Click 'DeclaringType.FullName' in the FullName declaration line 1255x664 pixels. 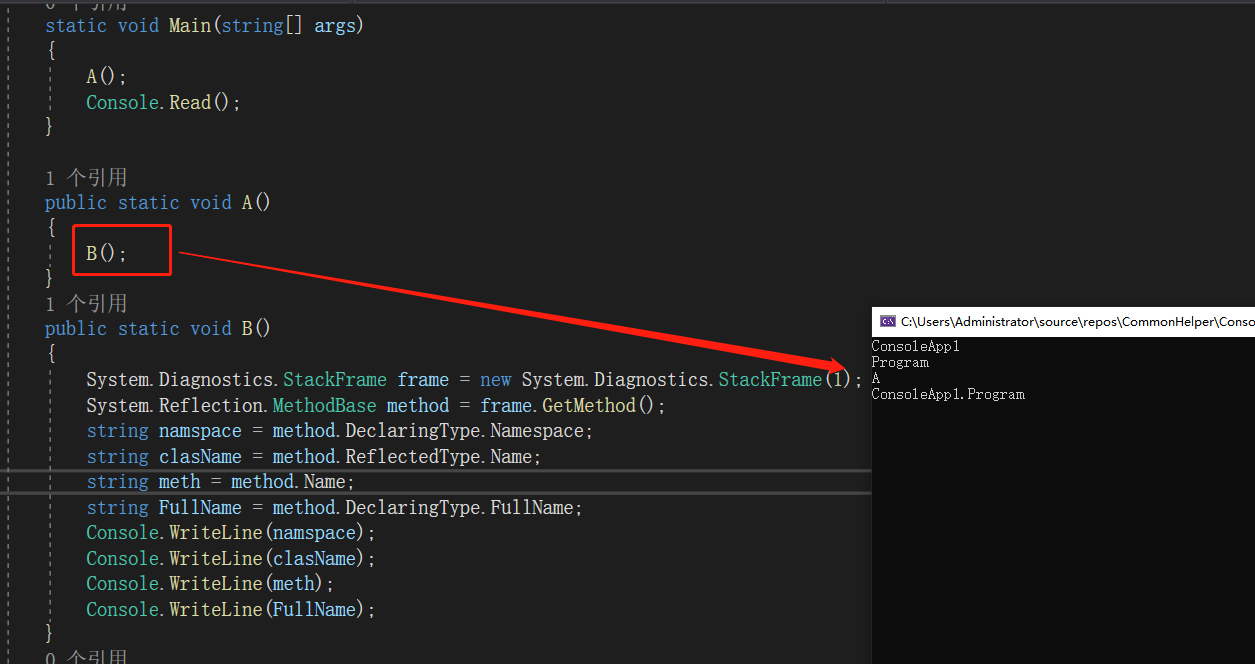click(459, 507)
